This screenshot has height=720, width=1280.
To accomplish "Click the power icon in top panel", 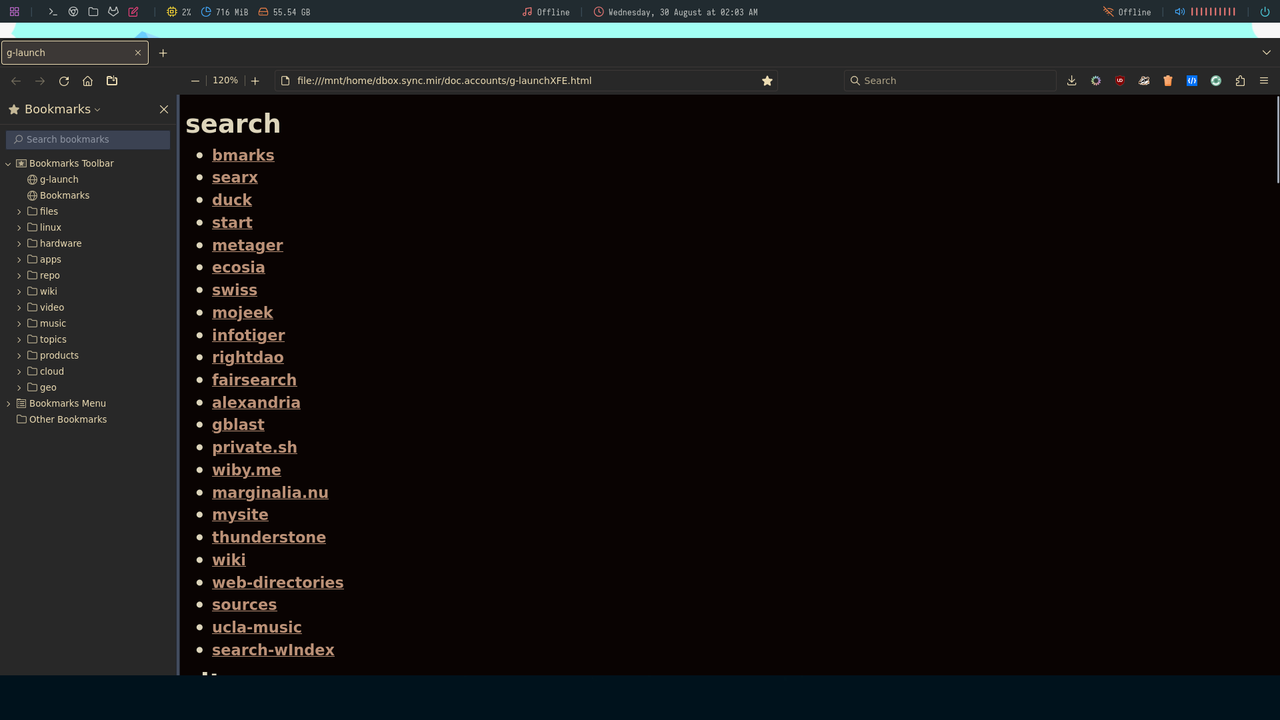I will 1265,12.
